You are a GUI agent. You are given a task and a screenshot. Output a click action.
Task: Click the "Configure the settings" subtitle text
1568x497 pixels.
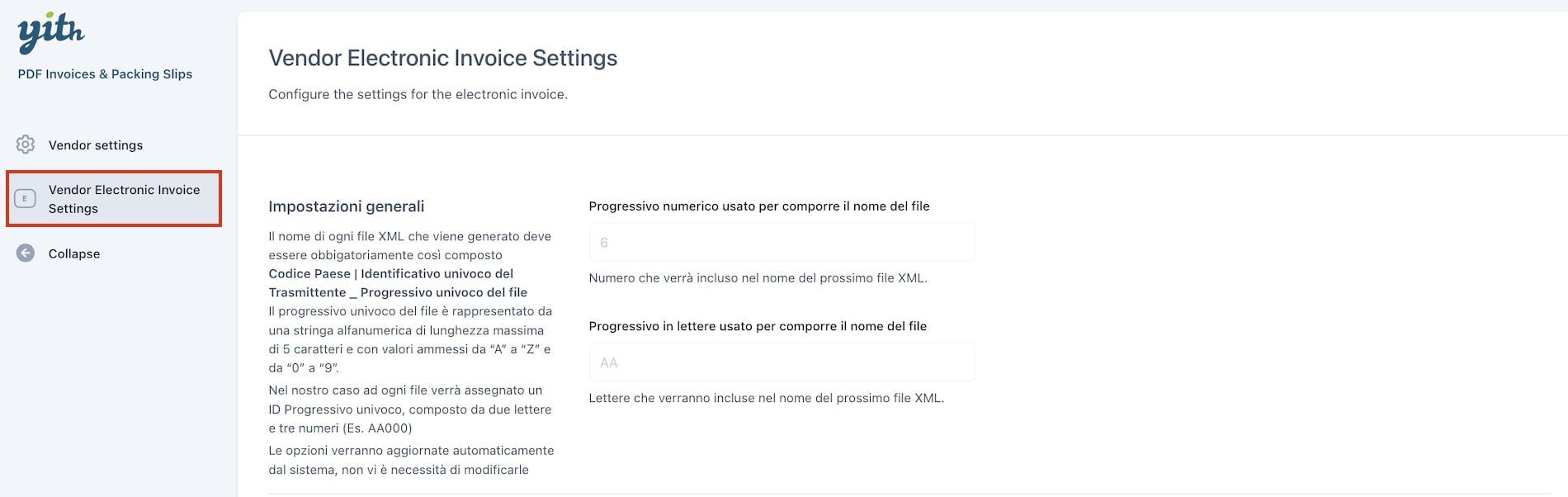click(x=418, y=94)
